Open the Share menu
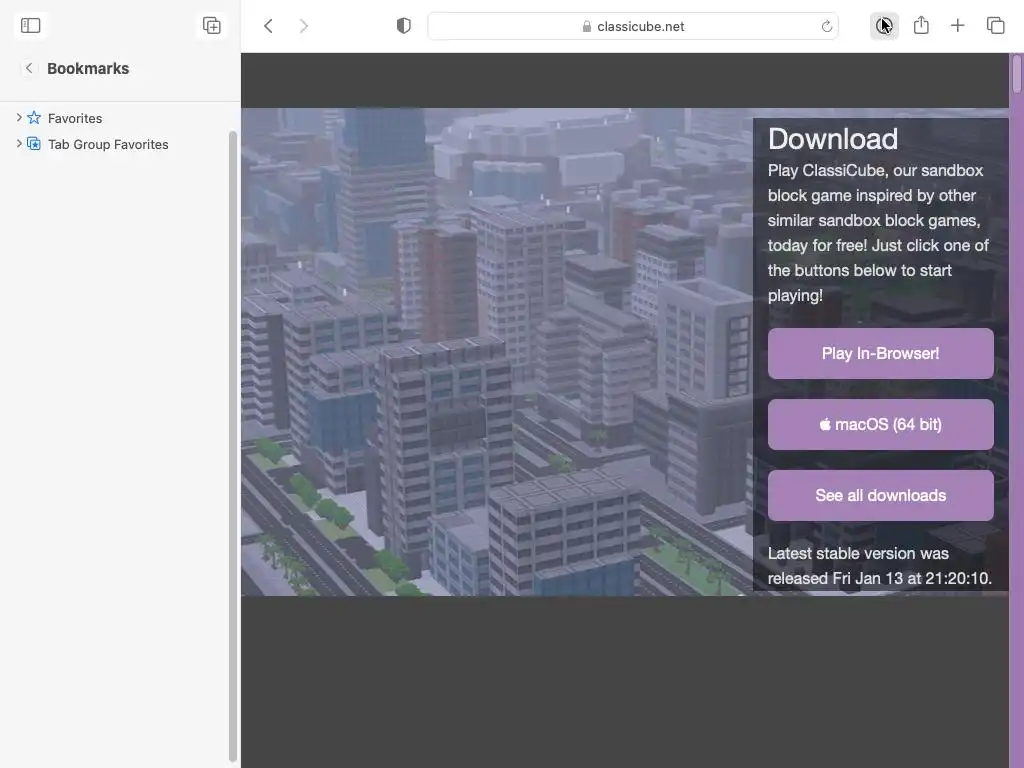Viewport: 1024px width, 768px height. click(x=921, y=25)
